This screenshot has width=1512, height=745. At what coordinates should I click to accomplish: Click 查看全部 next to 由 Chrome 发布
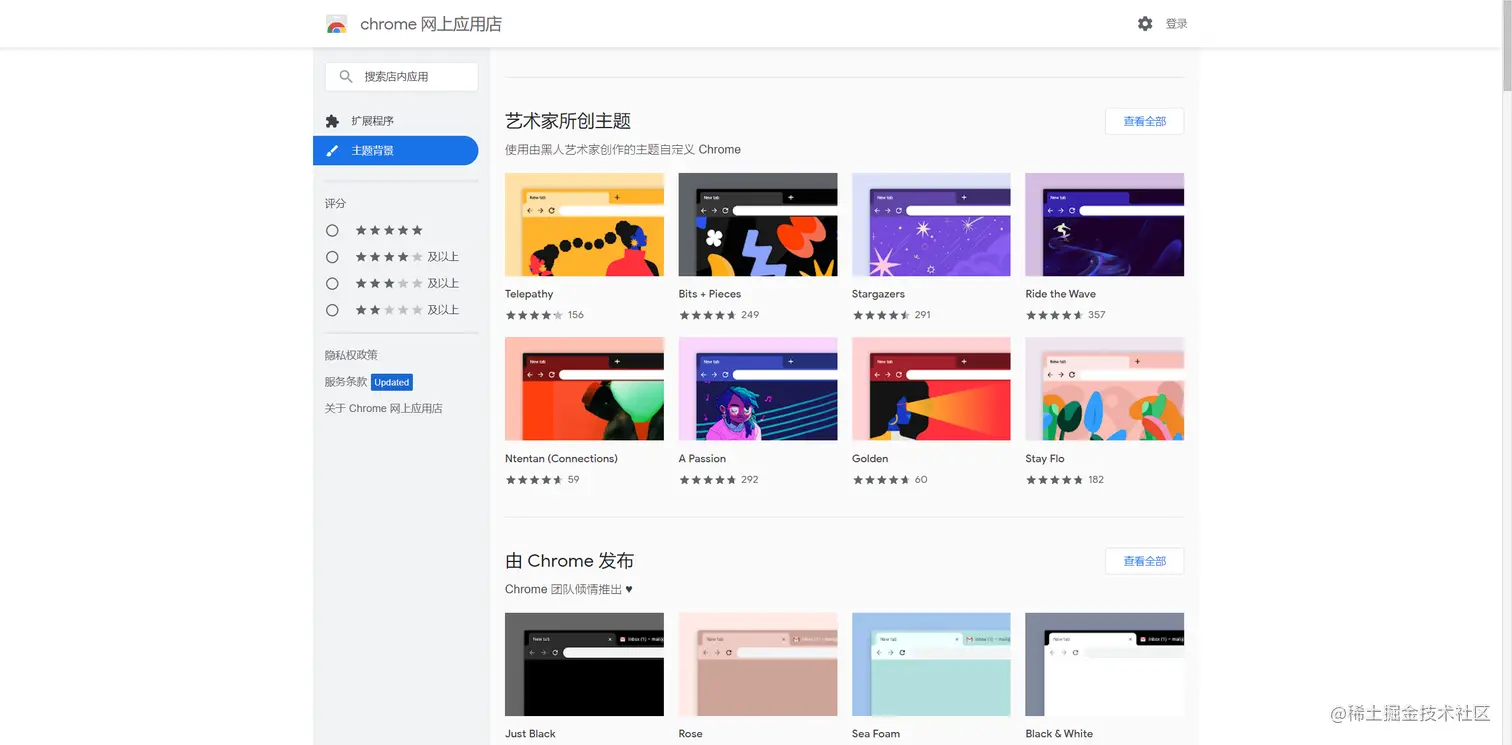(1144, 560)
